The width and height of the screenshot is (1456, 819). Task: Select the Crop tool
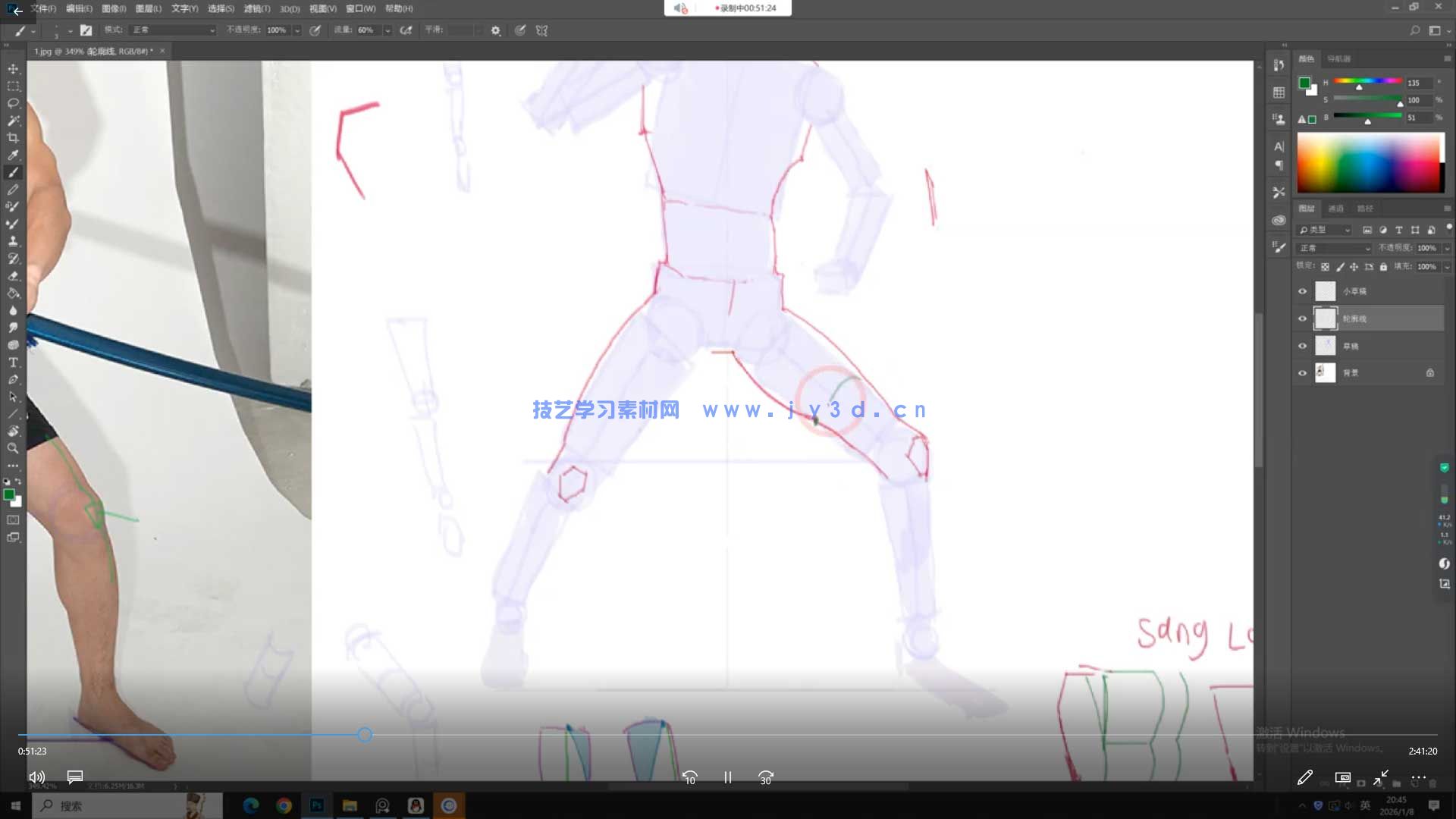(x=13, y=137)
